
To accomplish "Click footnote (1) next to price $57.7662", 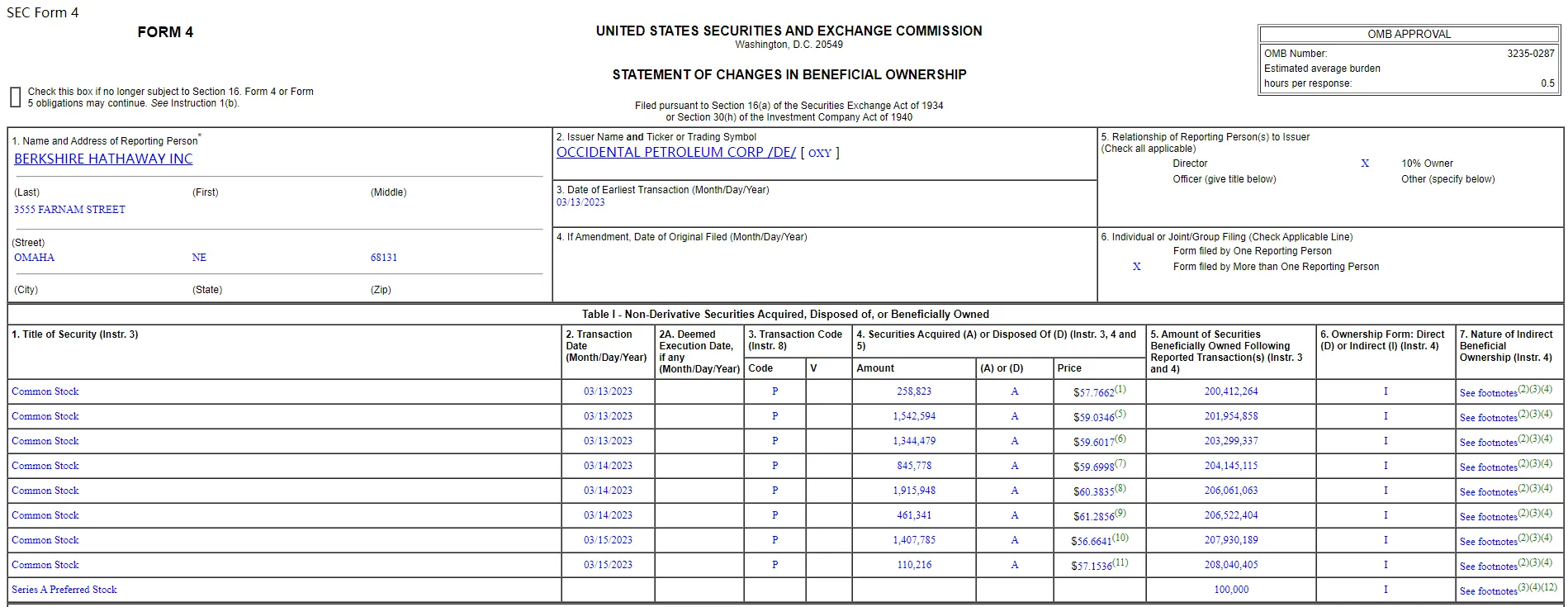I will coord(1120,389).
